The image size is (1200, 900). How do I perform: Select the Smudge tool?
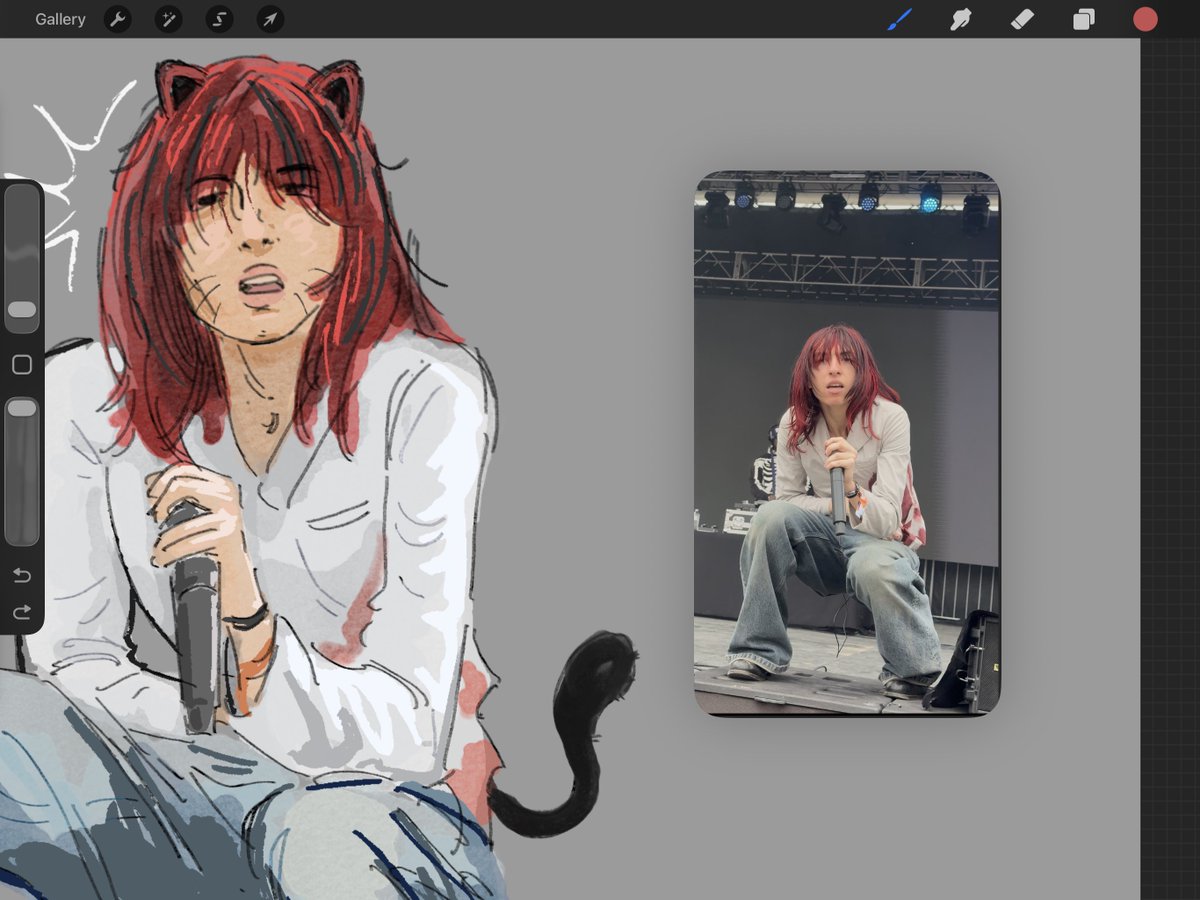pyautogui.click(x=961, y=19)
